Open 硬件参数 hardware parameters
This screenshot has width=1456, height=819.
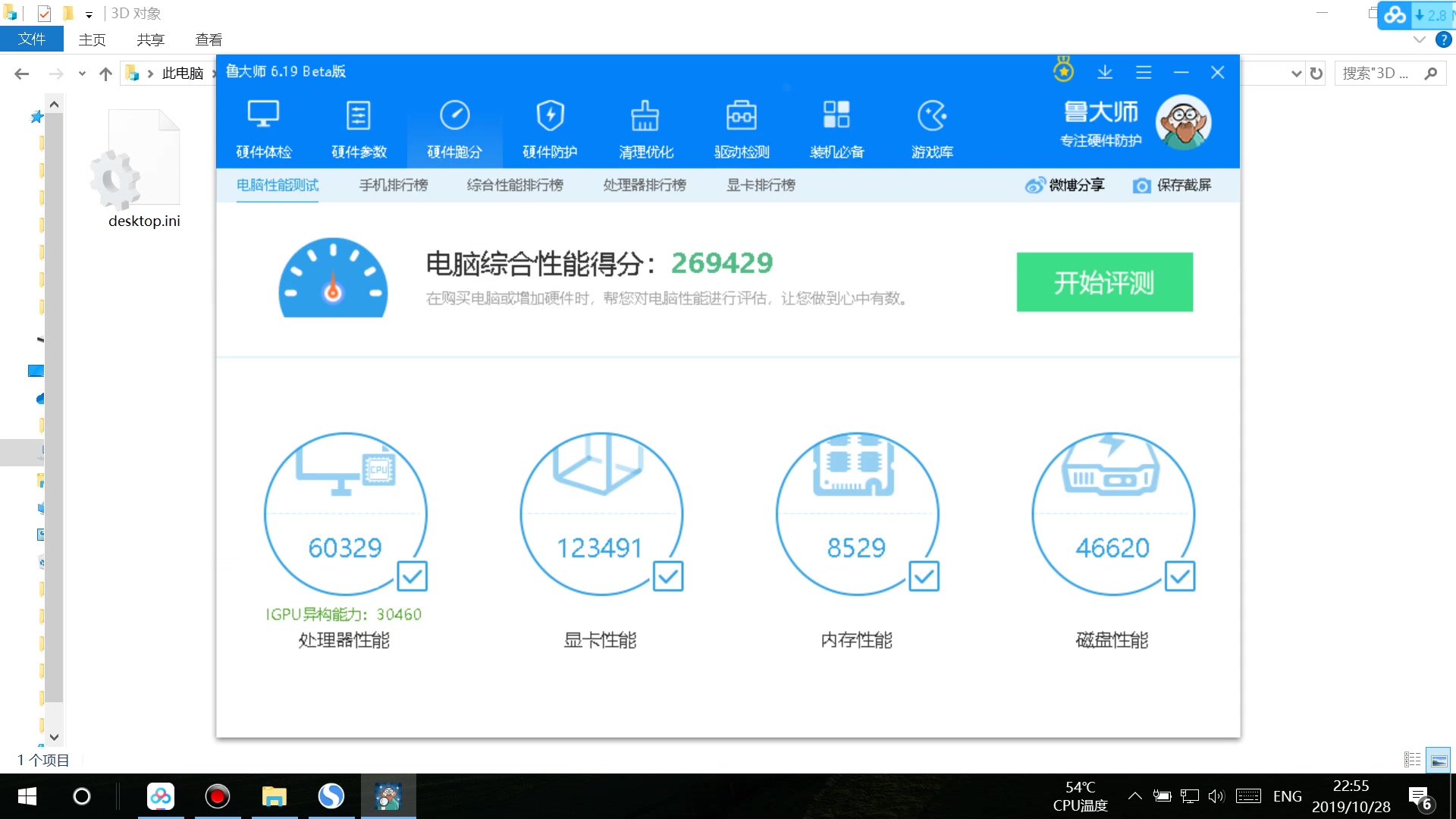point(359,130)
